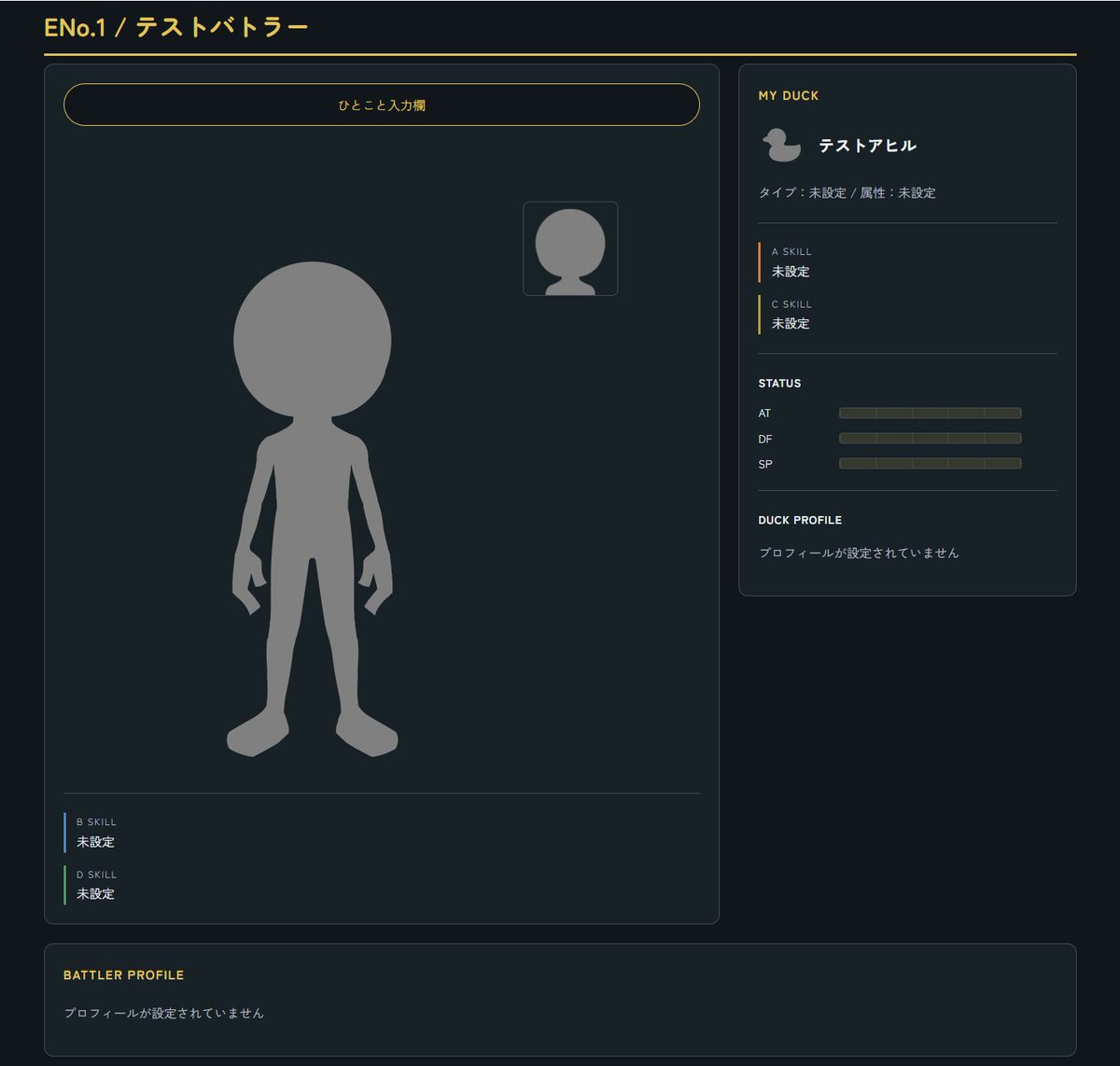Screen dimensions: 1120x1066
Task: Click the C SKILL 未設定 entry
Action: 907,315
